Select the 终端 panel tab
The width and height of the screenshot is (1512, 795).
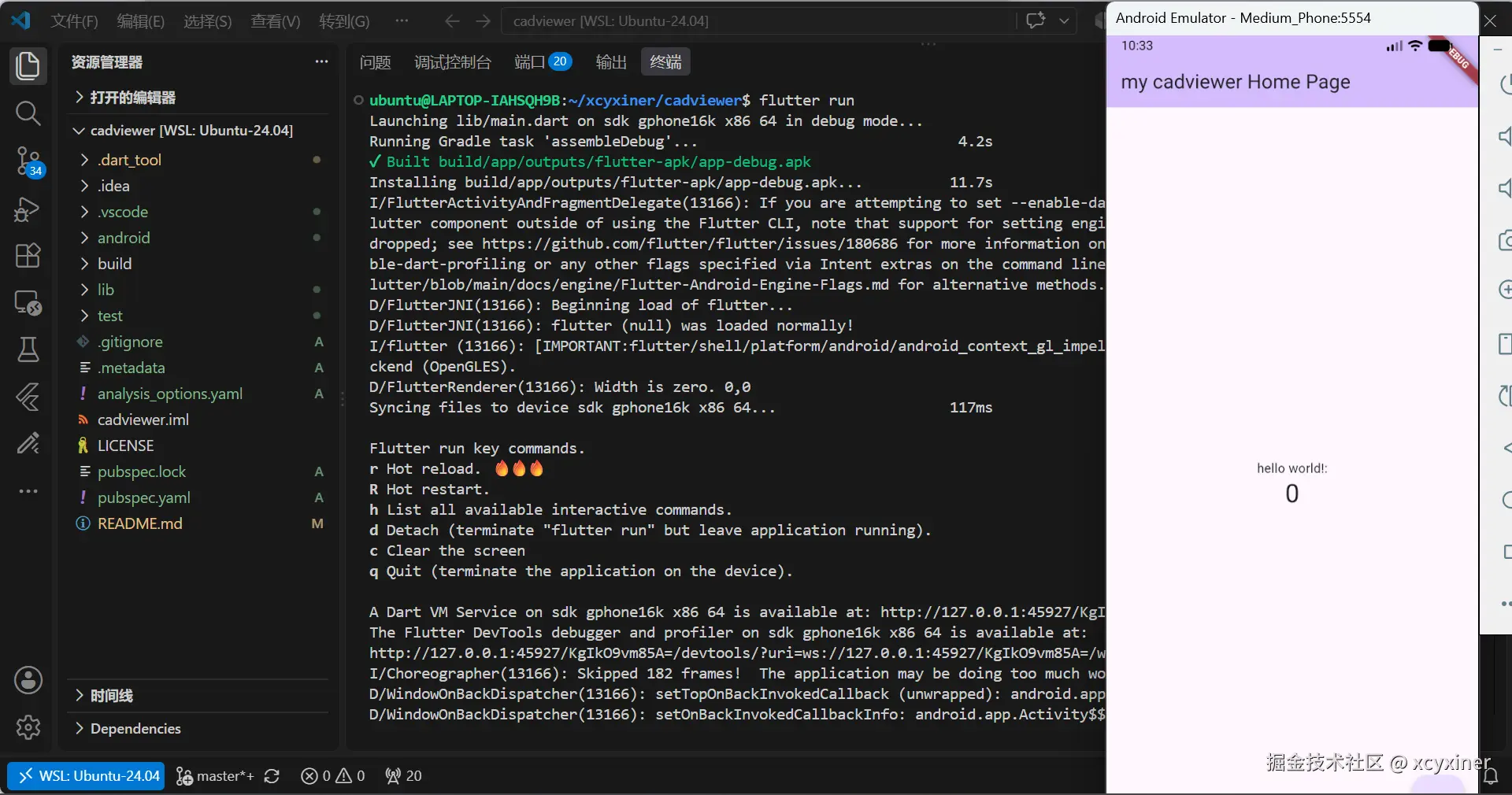(665, 62)
